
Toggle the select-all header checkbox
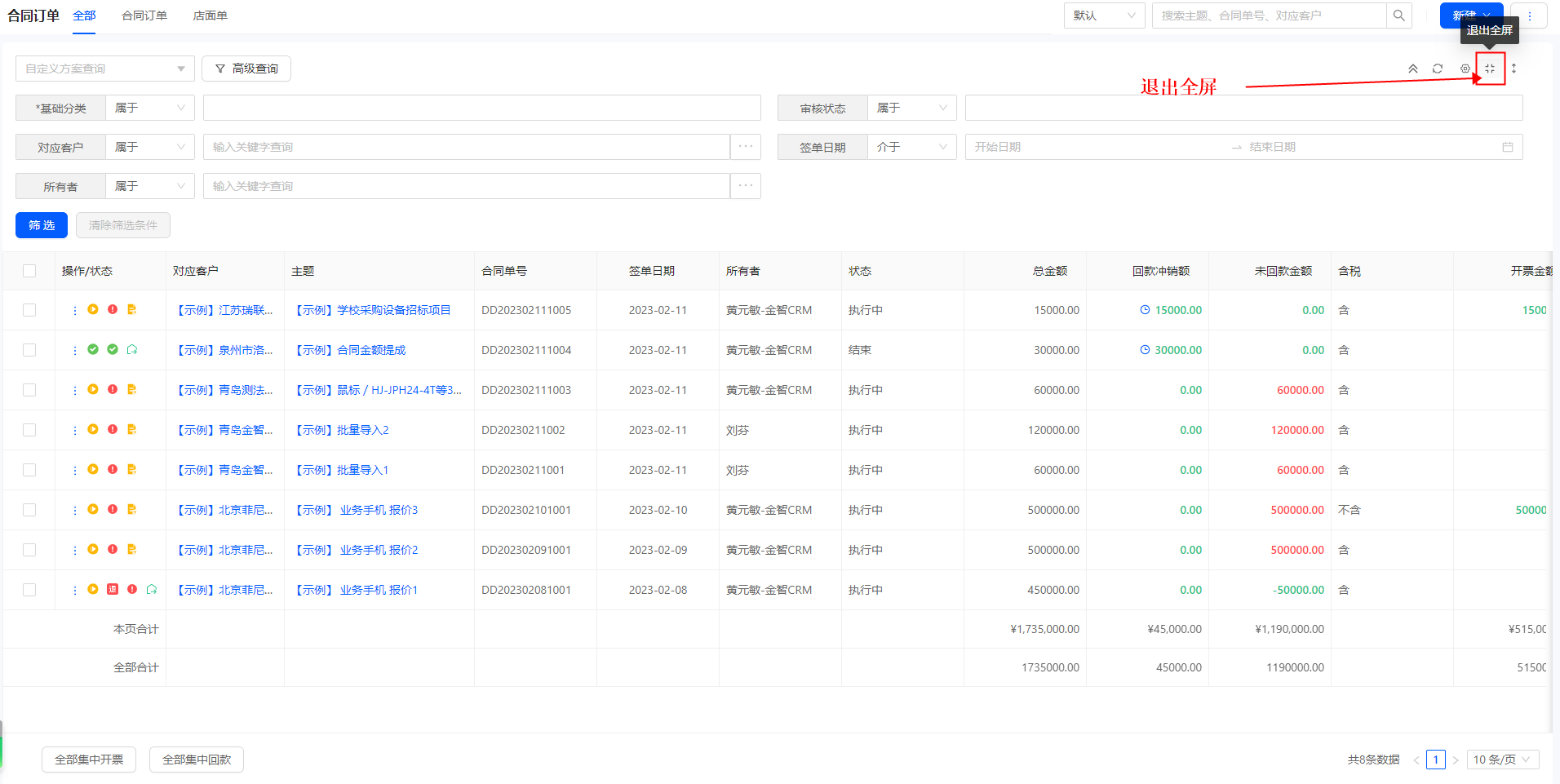point(29,271)
